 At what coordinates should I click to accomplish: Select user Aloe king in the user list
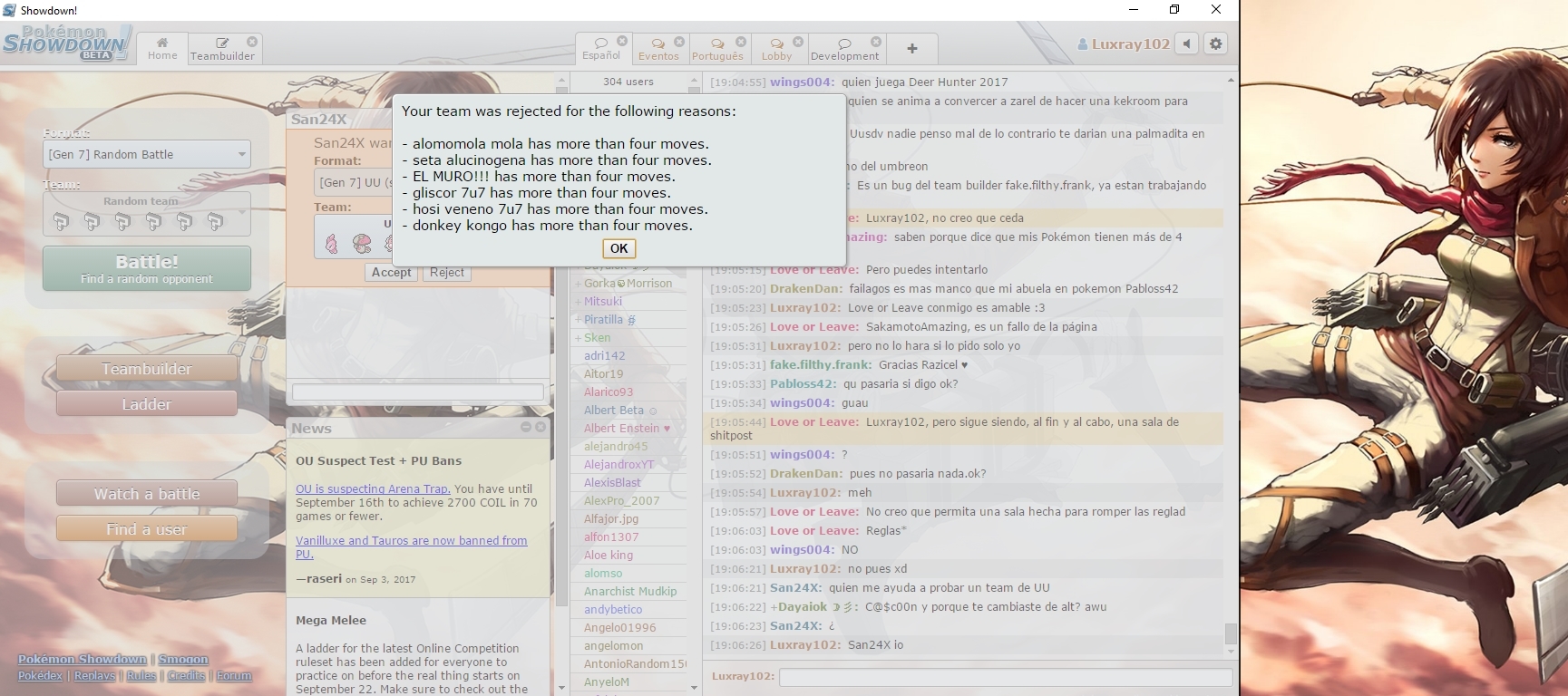(x=609, y=555)
